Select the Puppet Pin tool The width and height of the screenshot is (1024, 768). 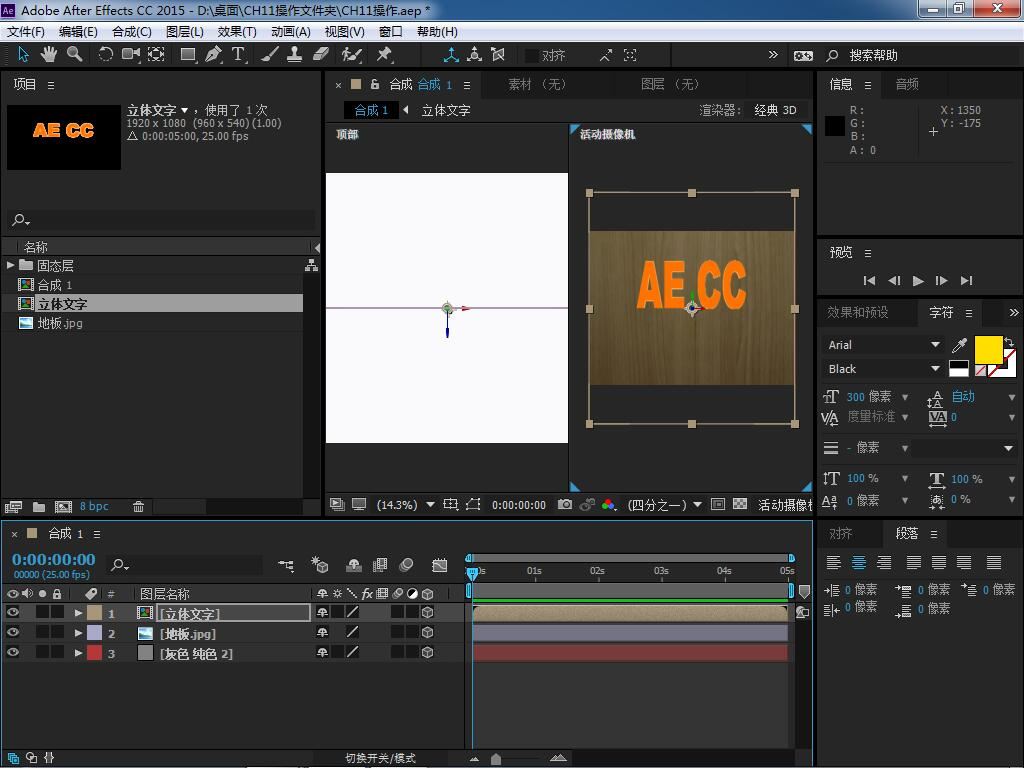[384, 55]
